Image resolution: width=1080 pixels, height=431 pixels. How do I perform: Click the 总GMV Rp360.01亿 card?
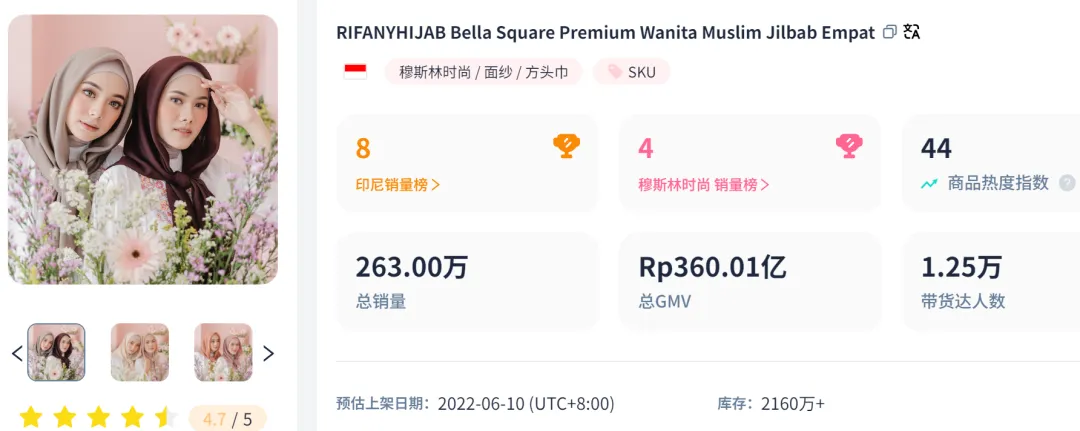coord(749,282)
